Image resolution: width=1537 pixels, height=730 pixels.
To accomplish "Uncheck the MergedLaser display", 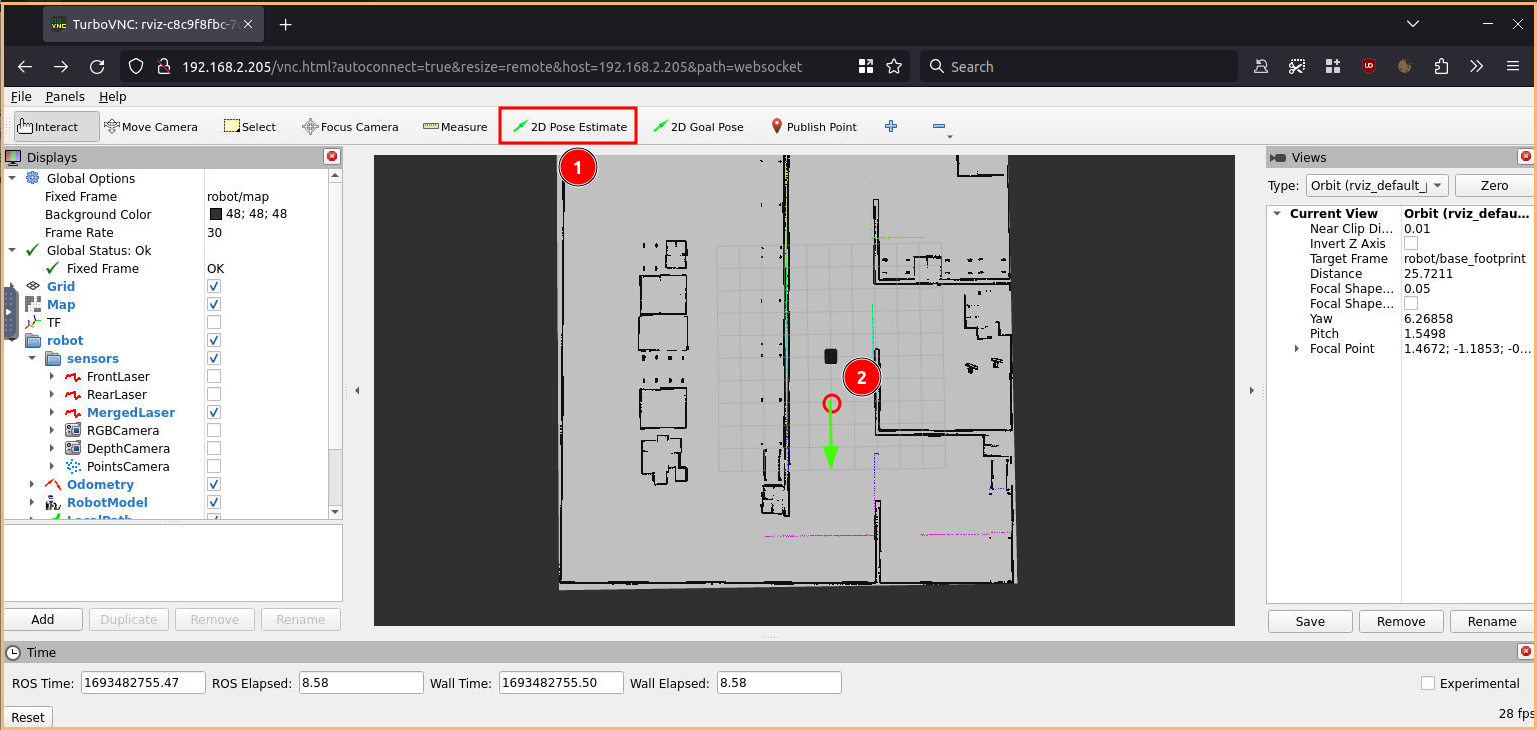I will 213,412.
